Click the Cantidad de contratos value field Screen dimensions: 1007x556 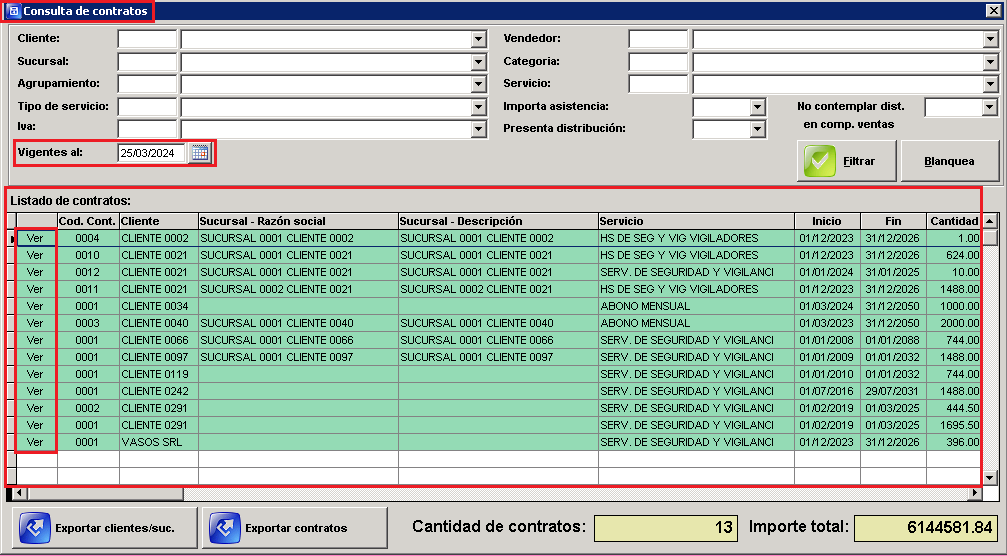[666, 528]
